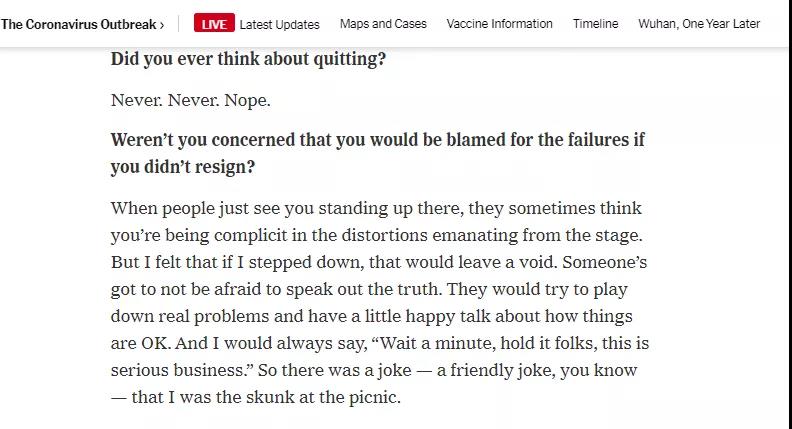This screenshot has width=792, height=429.
Task: Open The Coronavirus Outbreak section link
Action: tap(78, 24)
